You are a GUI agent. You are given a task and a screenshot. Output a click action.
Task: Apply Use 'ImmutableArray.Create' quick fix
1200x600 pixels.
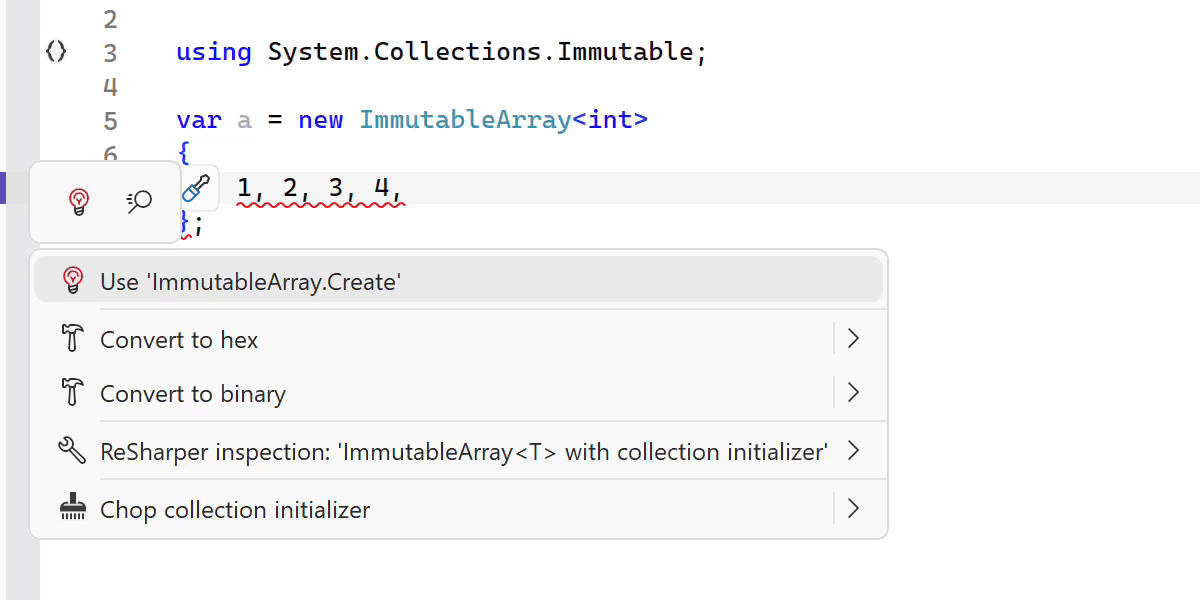250,282
